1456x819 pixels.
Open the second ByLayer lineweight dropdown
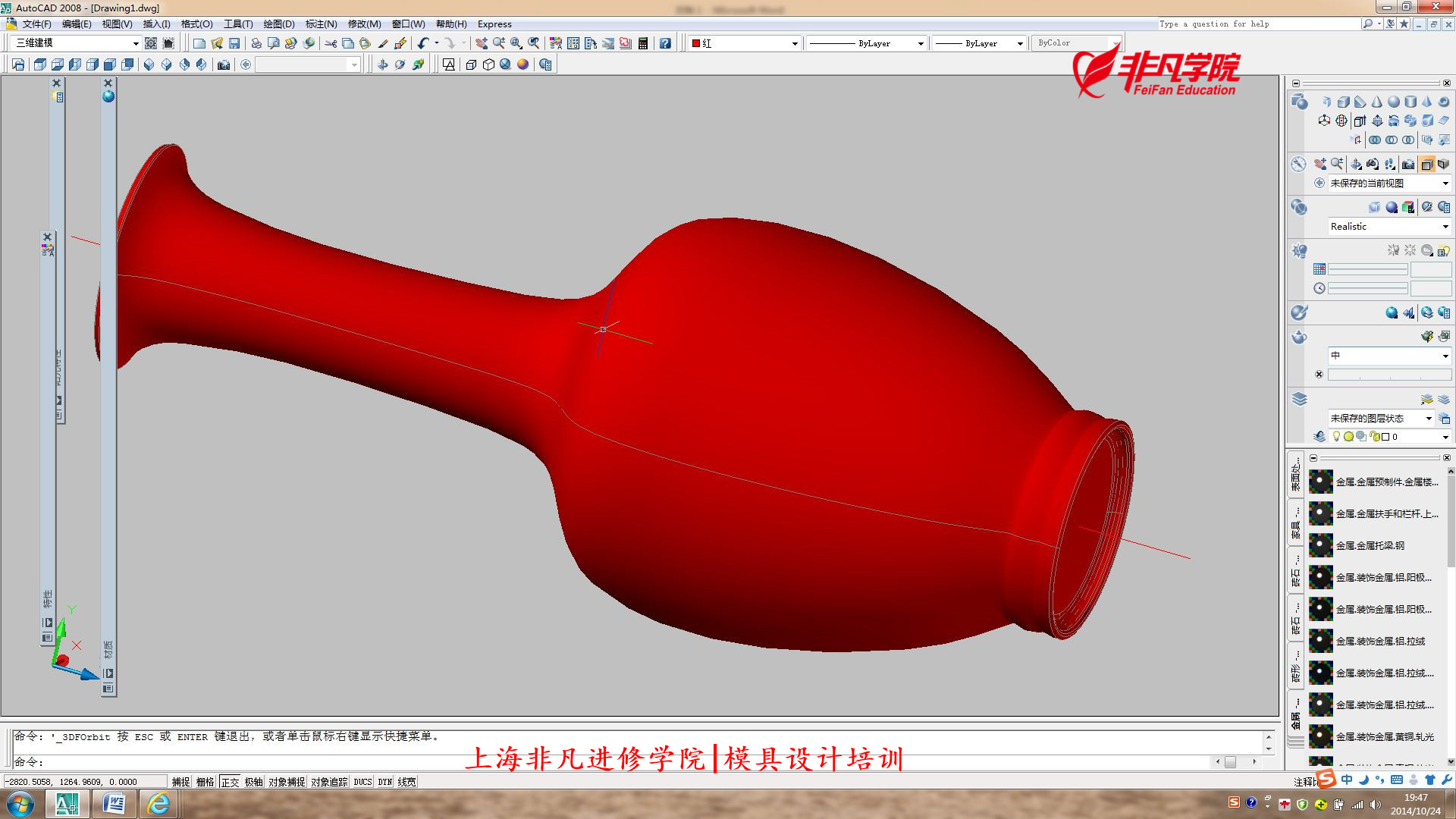coord(979,43)
